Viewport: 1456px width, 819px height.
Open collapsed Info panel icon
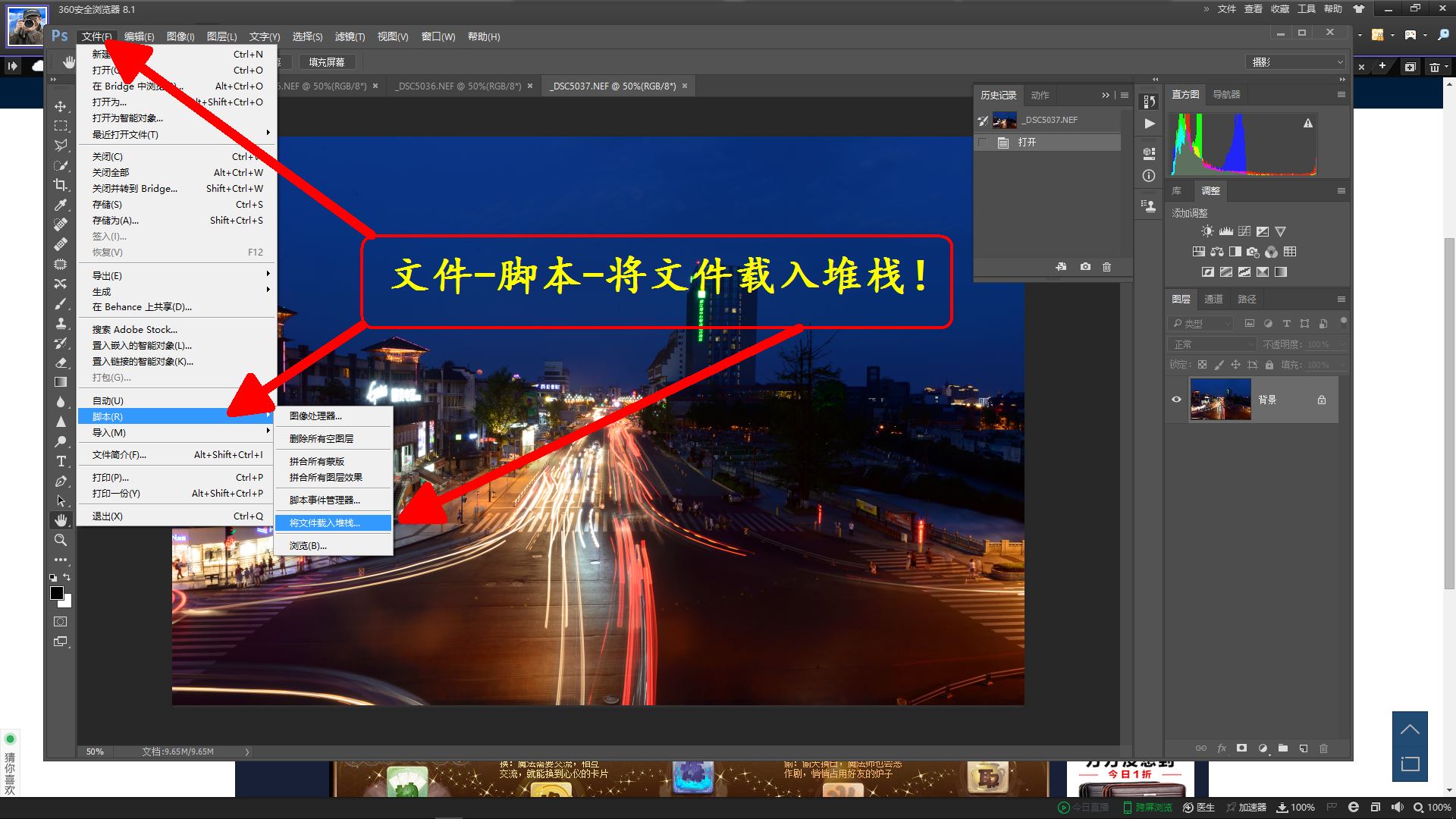(1149, 176)
